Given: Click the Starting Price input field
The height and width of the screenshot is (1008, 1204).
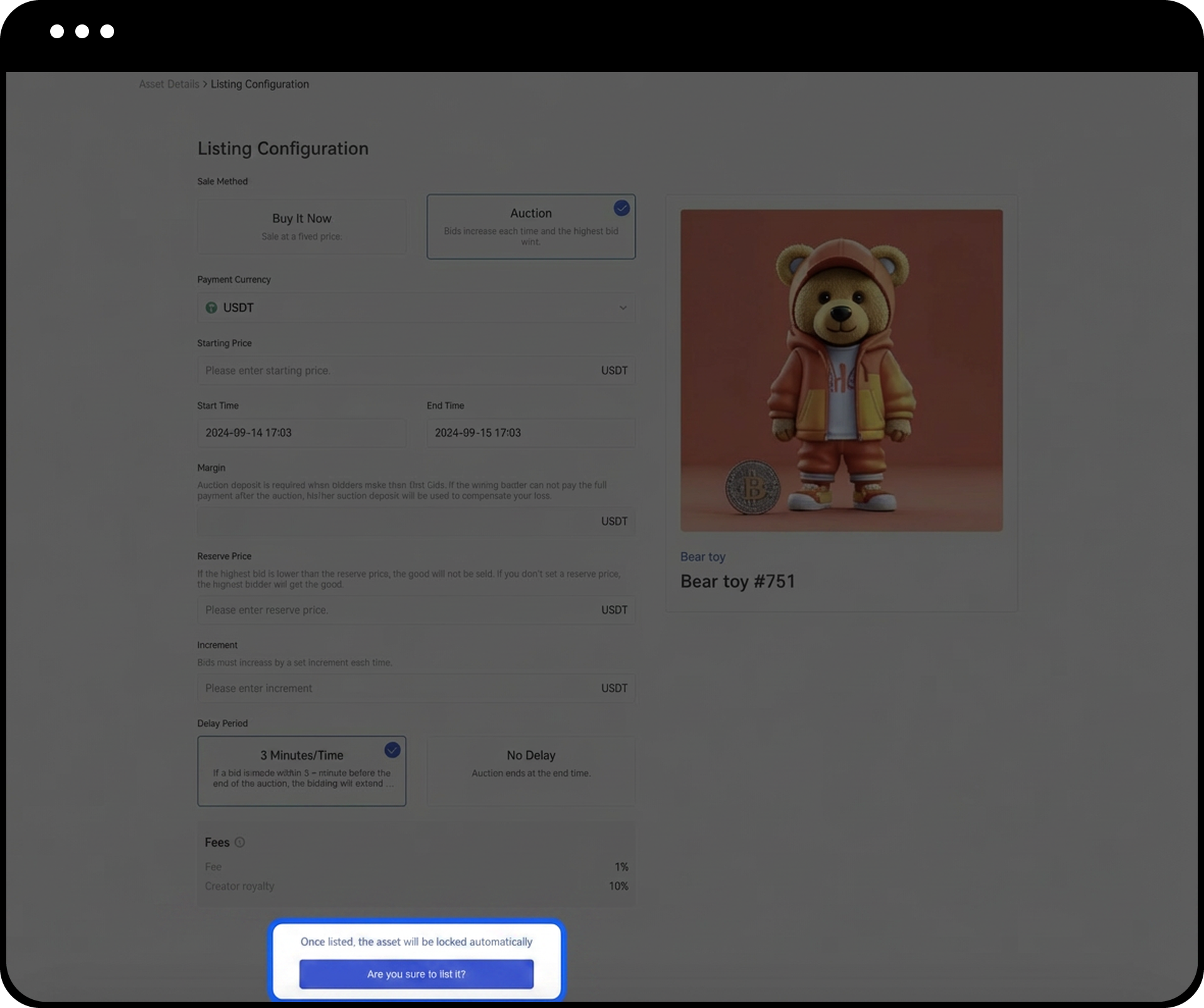Looking at the screenshot, I should coord(395,370).
